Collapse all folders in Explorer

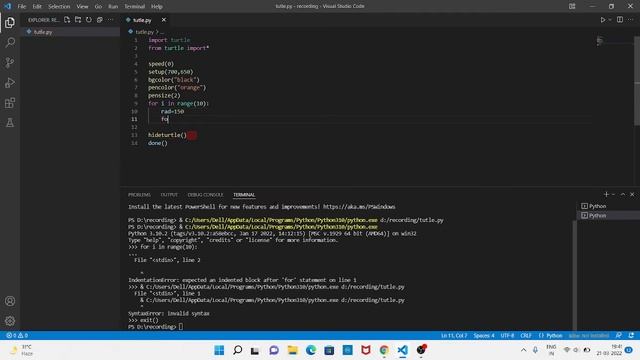tap(100, 20)
